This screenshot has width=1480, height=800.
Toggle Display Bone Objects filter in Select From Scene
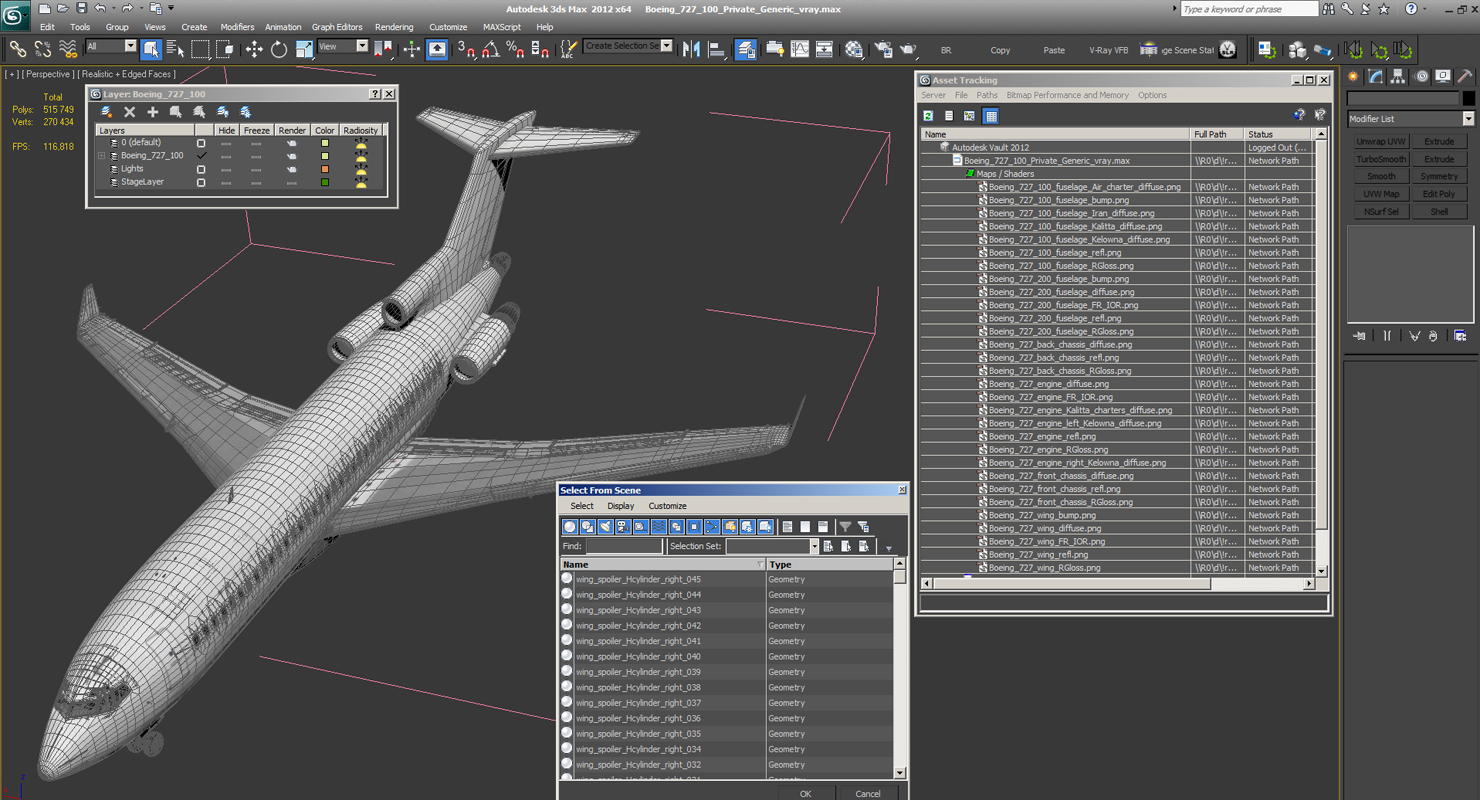coord(712,527)
